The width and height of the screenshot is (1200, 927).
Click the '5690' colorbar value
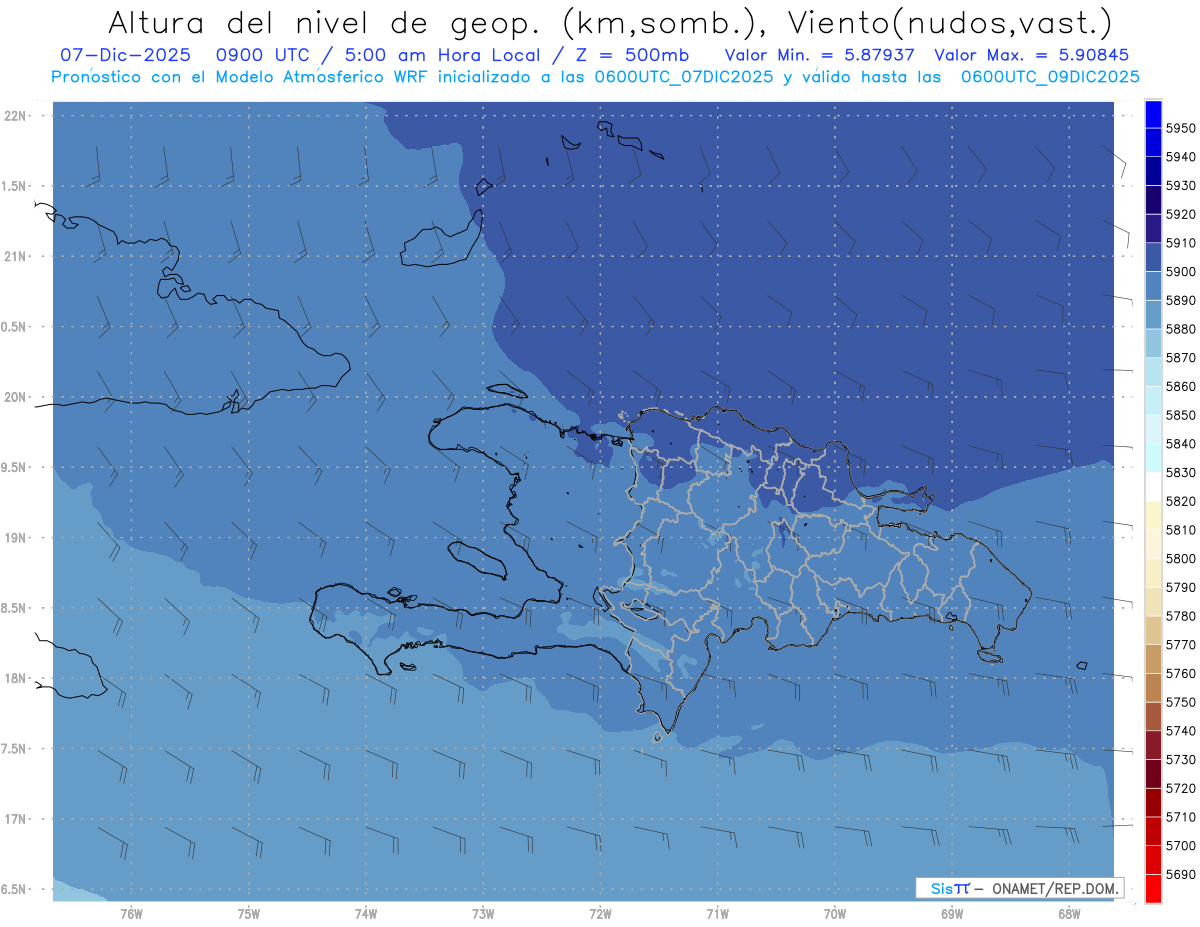click(1180, 875)
